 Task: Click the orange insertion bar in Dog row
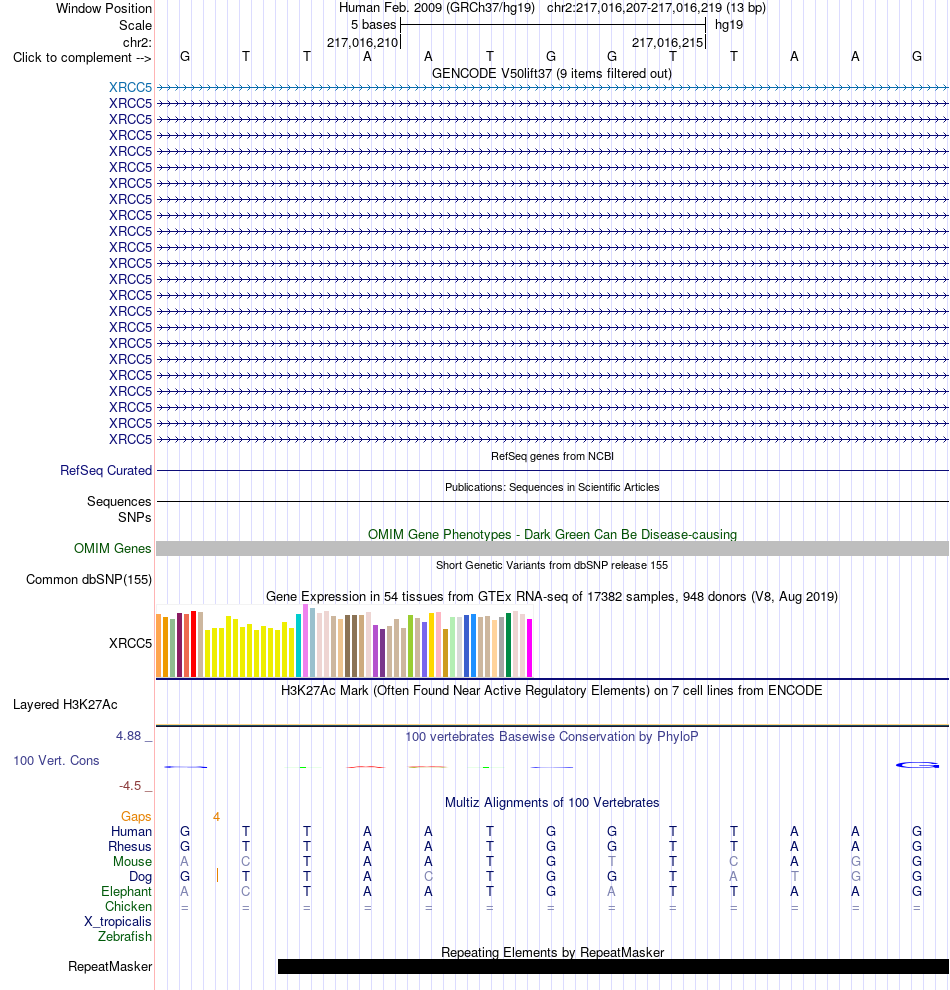tap(217, 875)
